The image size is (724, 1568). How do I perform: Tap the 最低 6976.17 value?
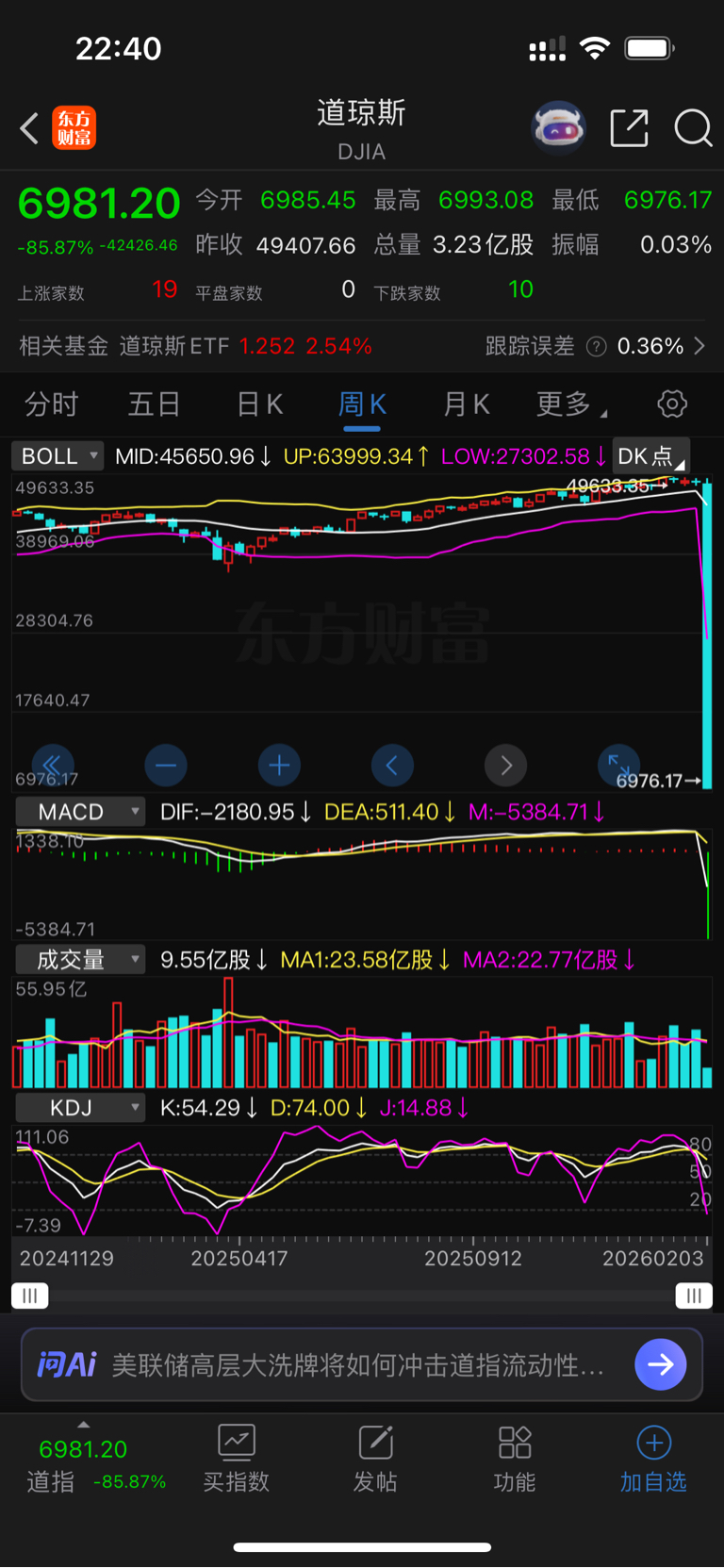click(668, 200)
